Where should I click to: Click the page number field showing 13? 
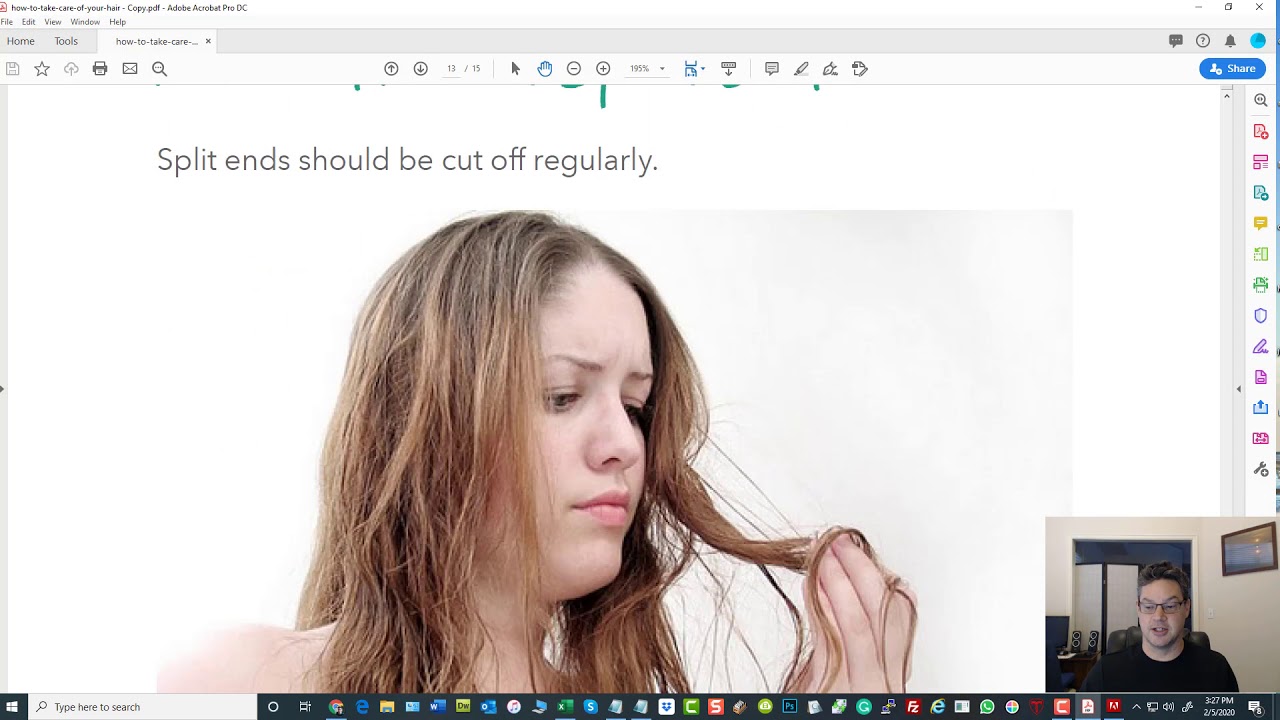pyautogui.click(x=451, y=69)
